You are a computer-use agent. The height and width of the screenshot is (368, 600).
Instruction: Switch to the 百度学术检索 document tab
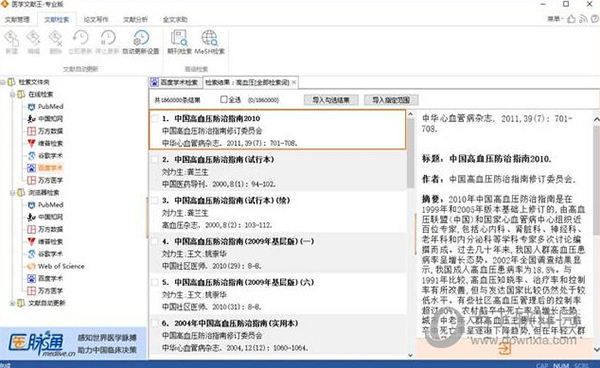click(175, 82)
